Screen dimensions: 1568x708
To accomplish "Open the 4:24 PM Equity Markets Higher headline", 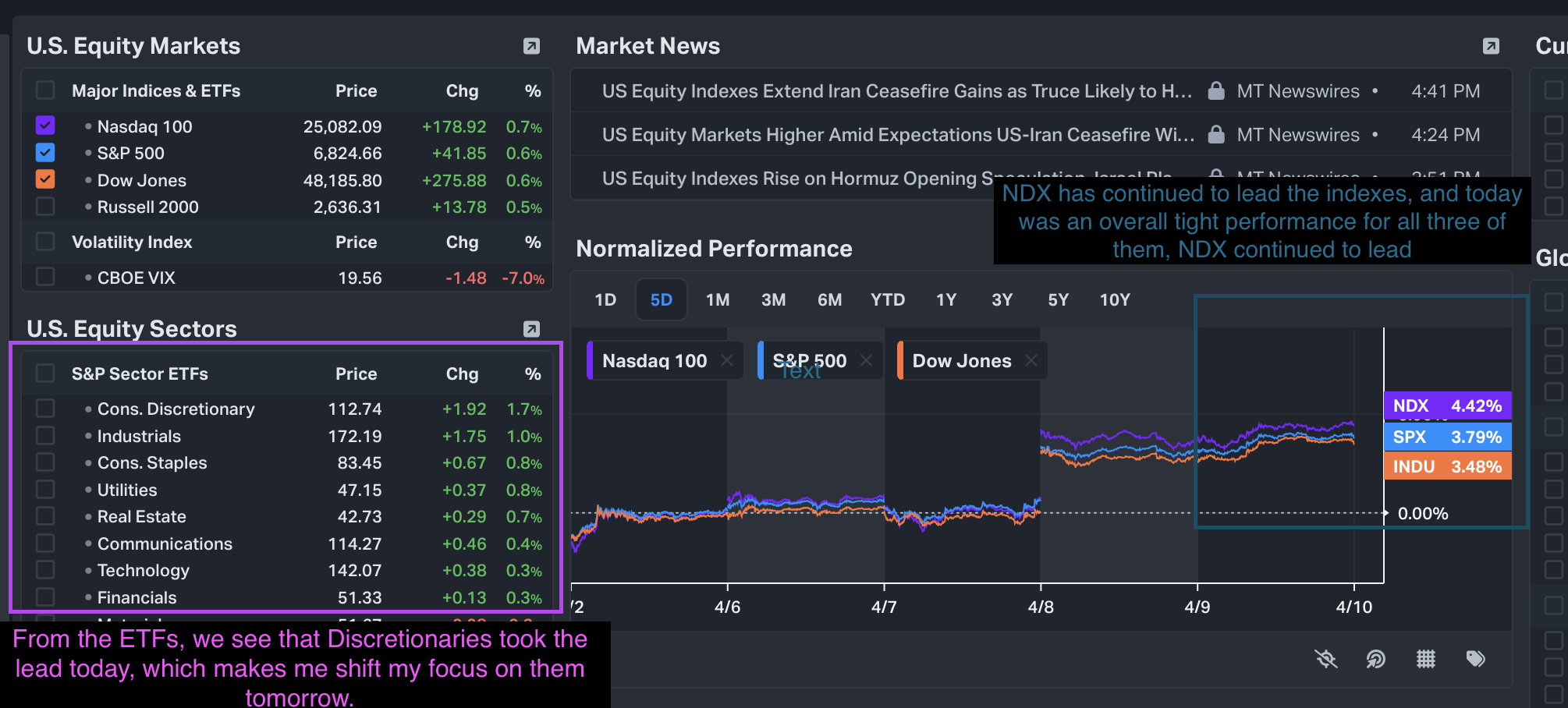I will pyautogui.click(x=897, y=135).
